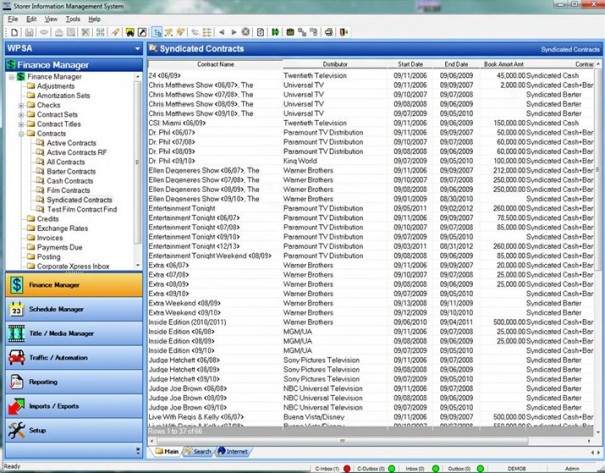This screenshot has width=605, height=473.
Task: Open the Edit menu
Action: [x=31, y=19]
